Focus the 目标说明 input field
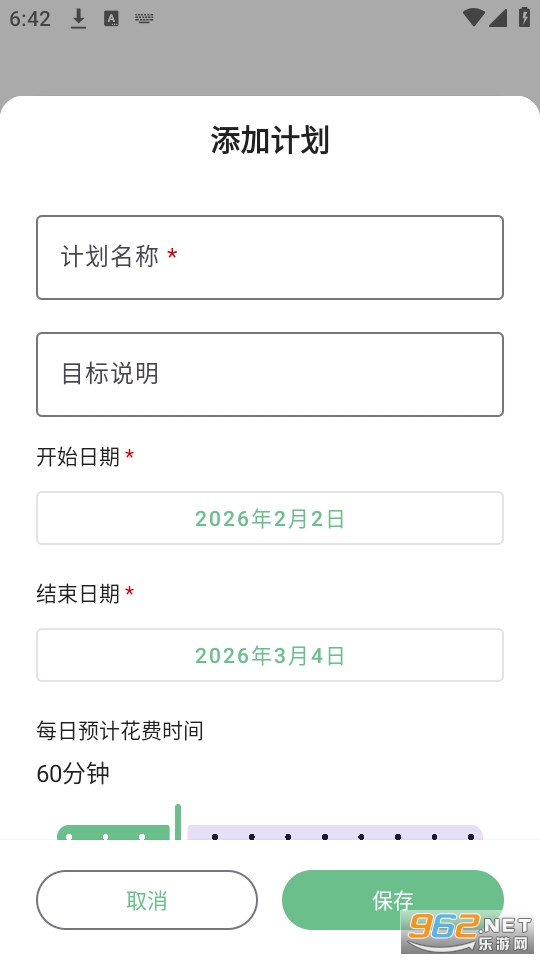 click(x=270, y=374)
